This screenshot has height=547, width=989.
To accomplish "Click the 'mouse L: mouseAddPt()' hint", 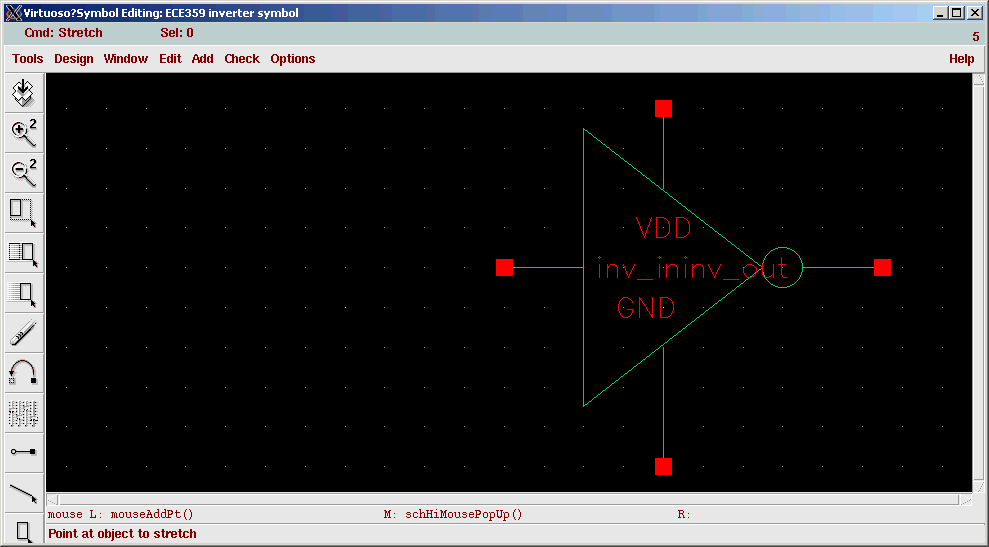I will (120, 514).
